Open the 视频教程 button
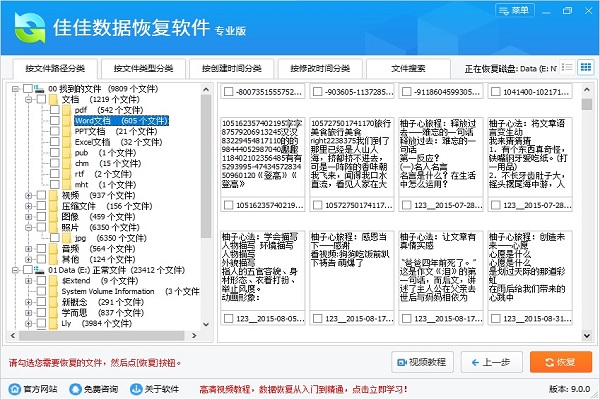The image size is (600, 400). (x=422, y=362)
